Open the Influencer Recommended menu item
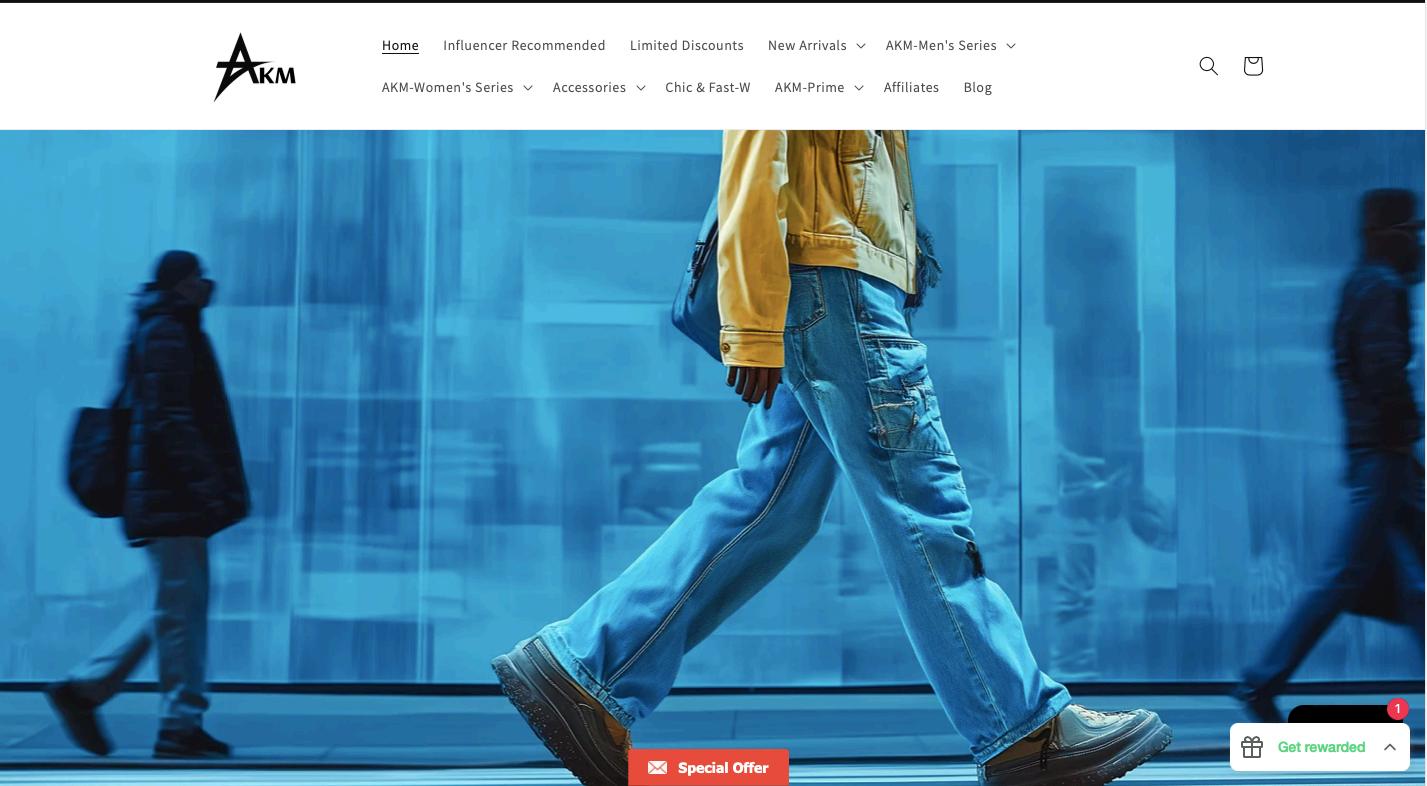The image size is (1427, 786). coord(524,46)
